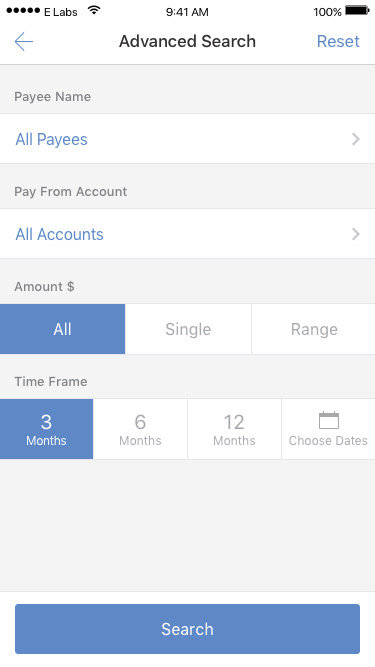
Task: Click the 9:41 AM clock
Action: (x=187, y=12)
